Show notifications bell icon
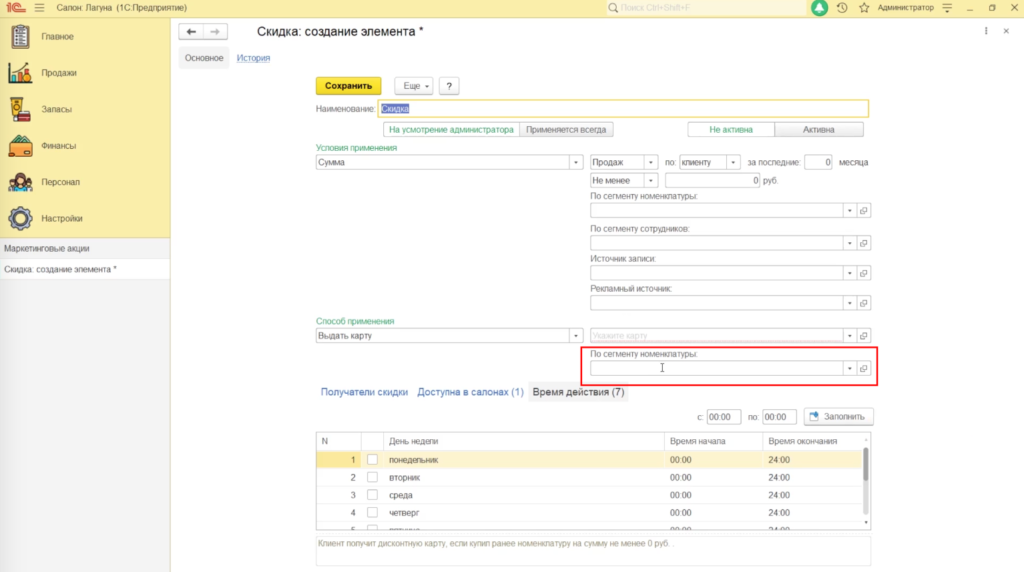This screenshot has width=1024, height=572. (819, 8)
